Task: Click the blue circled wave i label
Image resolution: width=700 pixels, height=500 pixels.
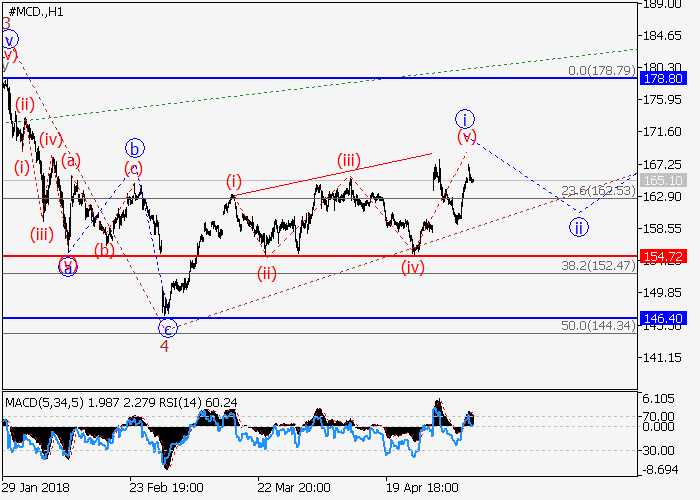Action: coord(464,117)
